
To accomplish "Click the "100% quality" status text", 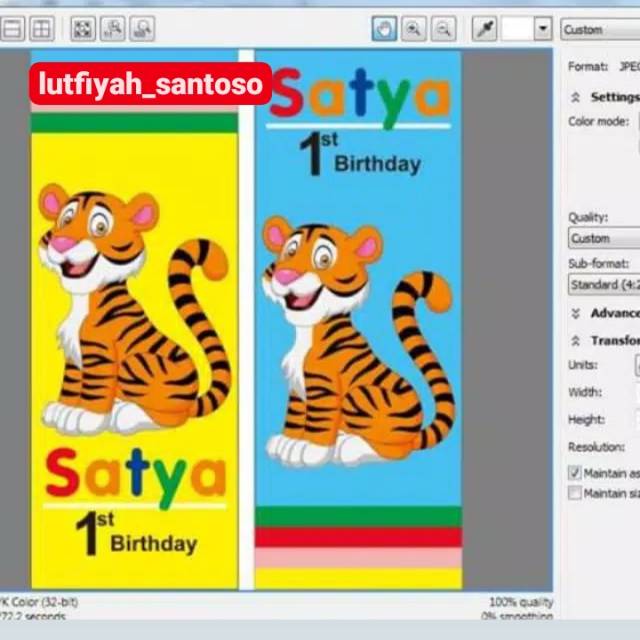I will pos(521,602).
